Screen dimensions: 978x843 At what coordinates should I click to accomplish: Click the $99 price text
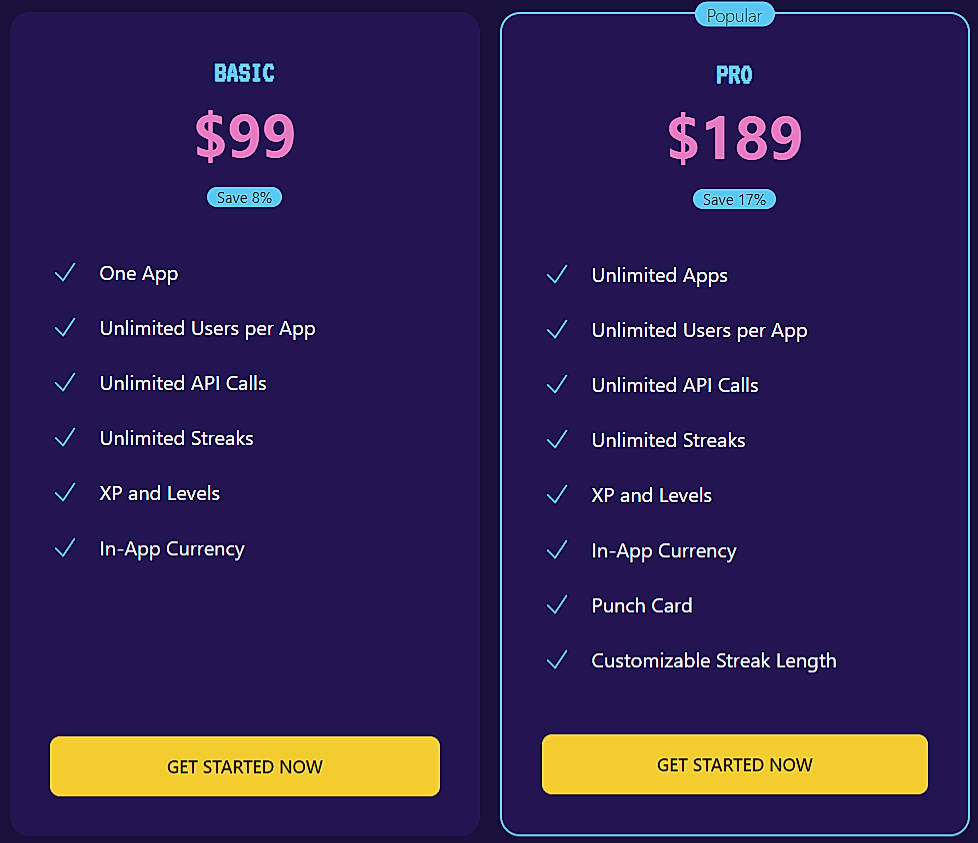coord(244,137)
